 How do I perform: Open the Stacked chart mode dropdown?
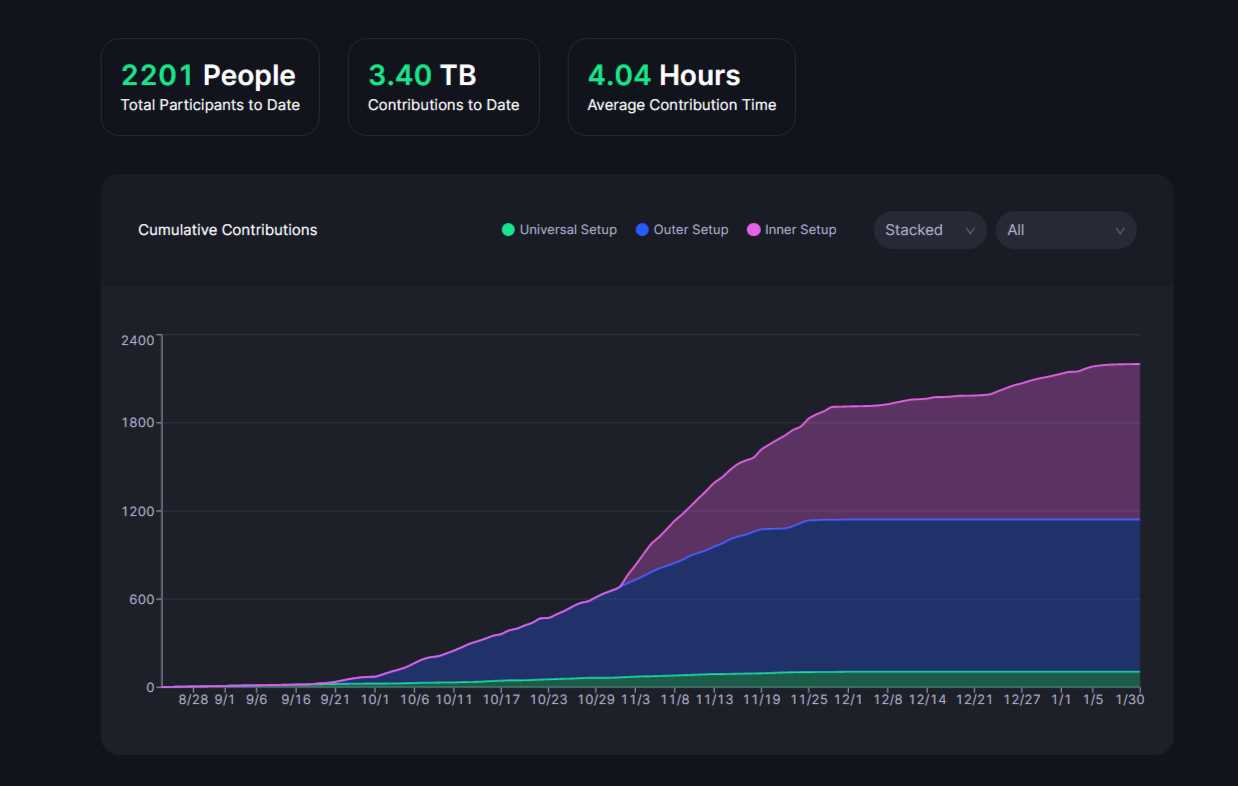pos(929,230)
